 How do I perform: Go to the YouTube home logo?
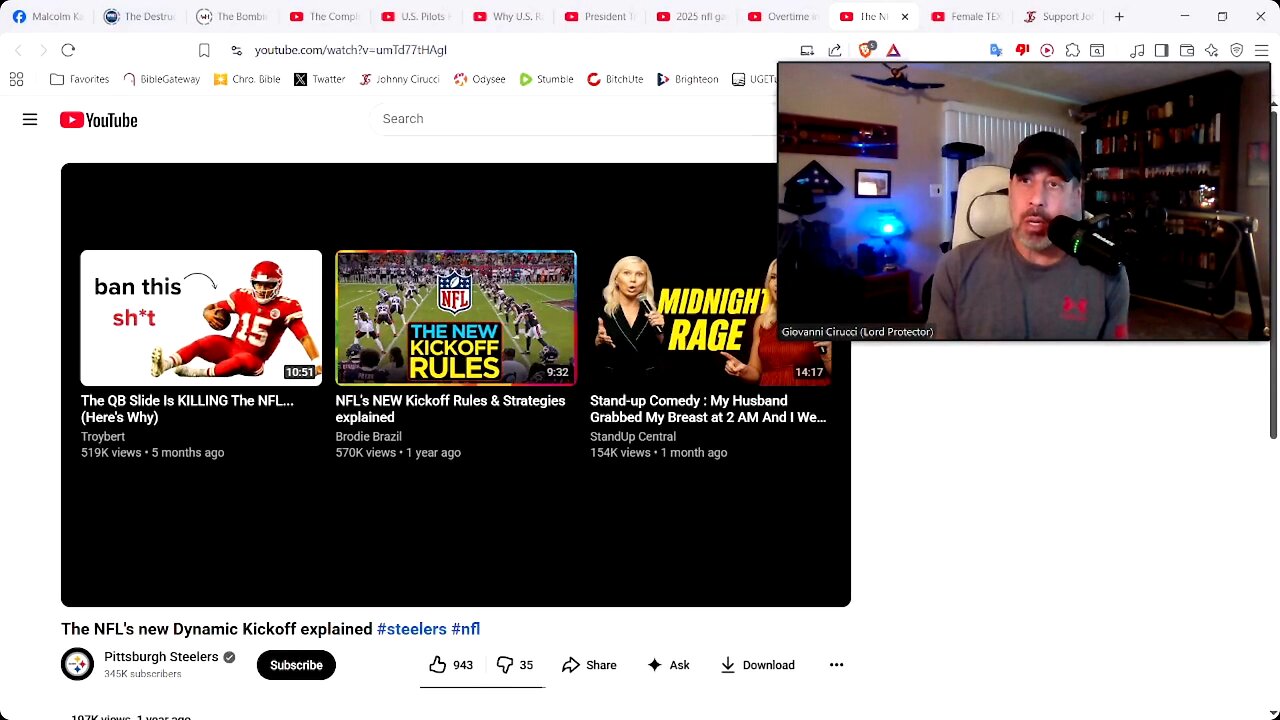98,120
